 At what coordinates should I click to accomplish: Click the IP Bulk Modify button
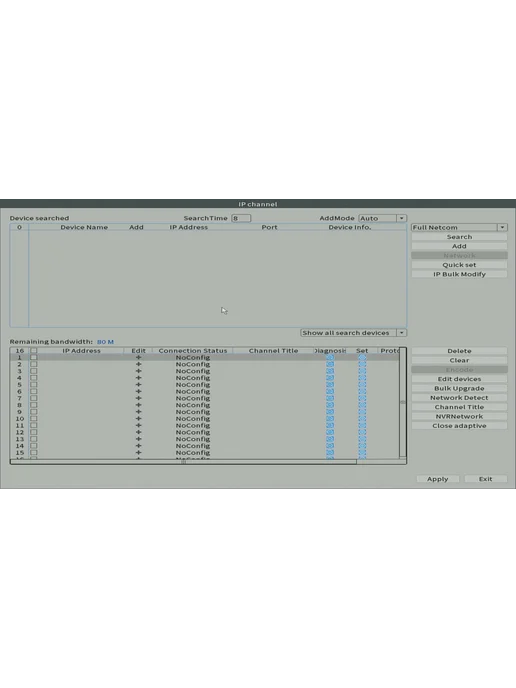point(459,274)
